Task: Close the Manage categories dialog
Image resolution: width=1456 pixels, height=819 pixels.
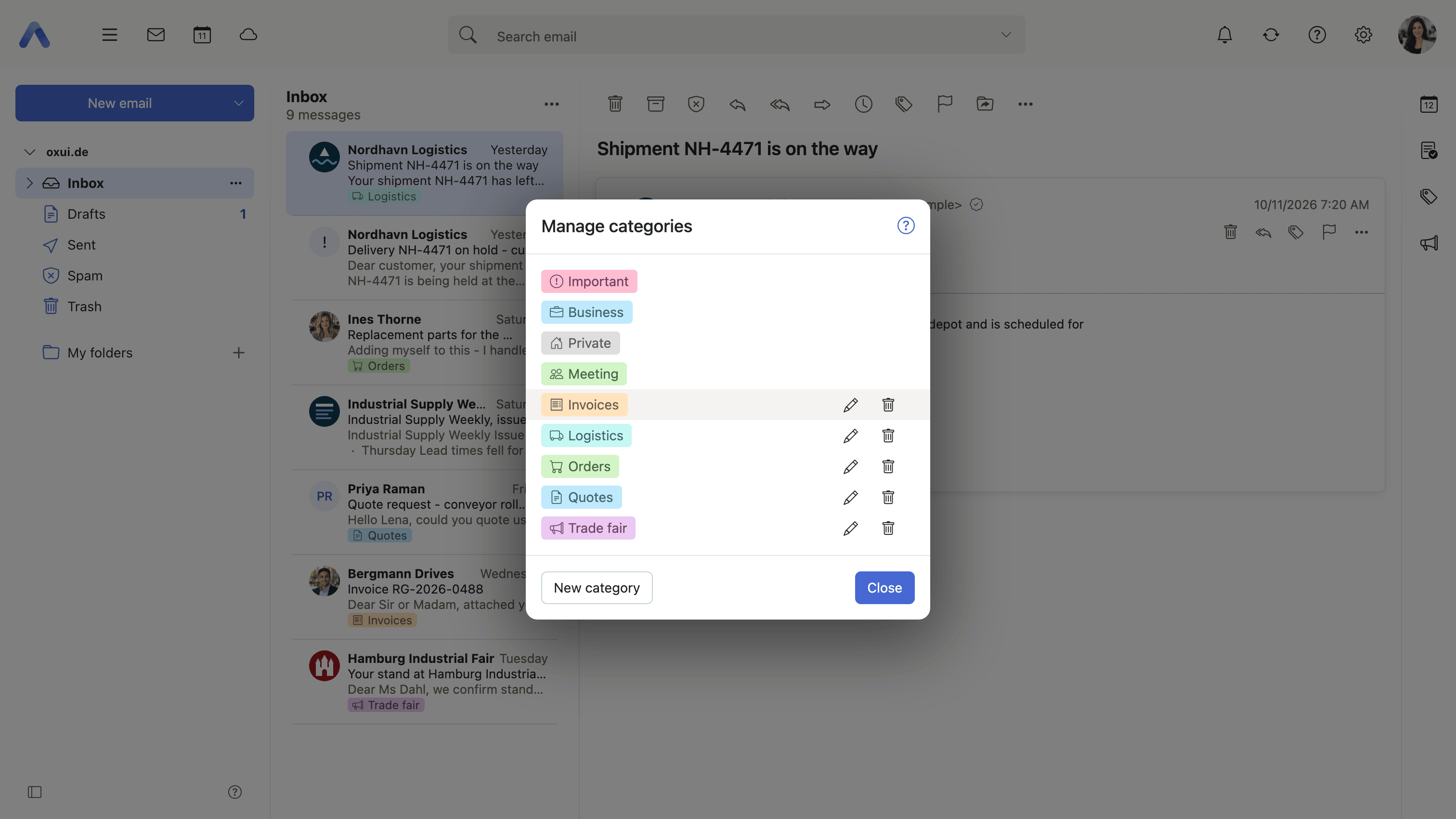Action: point(884,588)
